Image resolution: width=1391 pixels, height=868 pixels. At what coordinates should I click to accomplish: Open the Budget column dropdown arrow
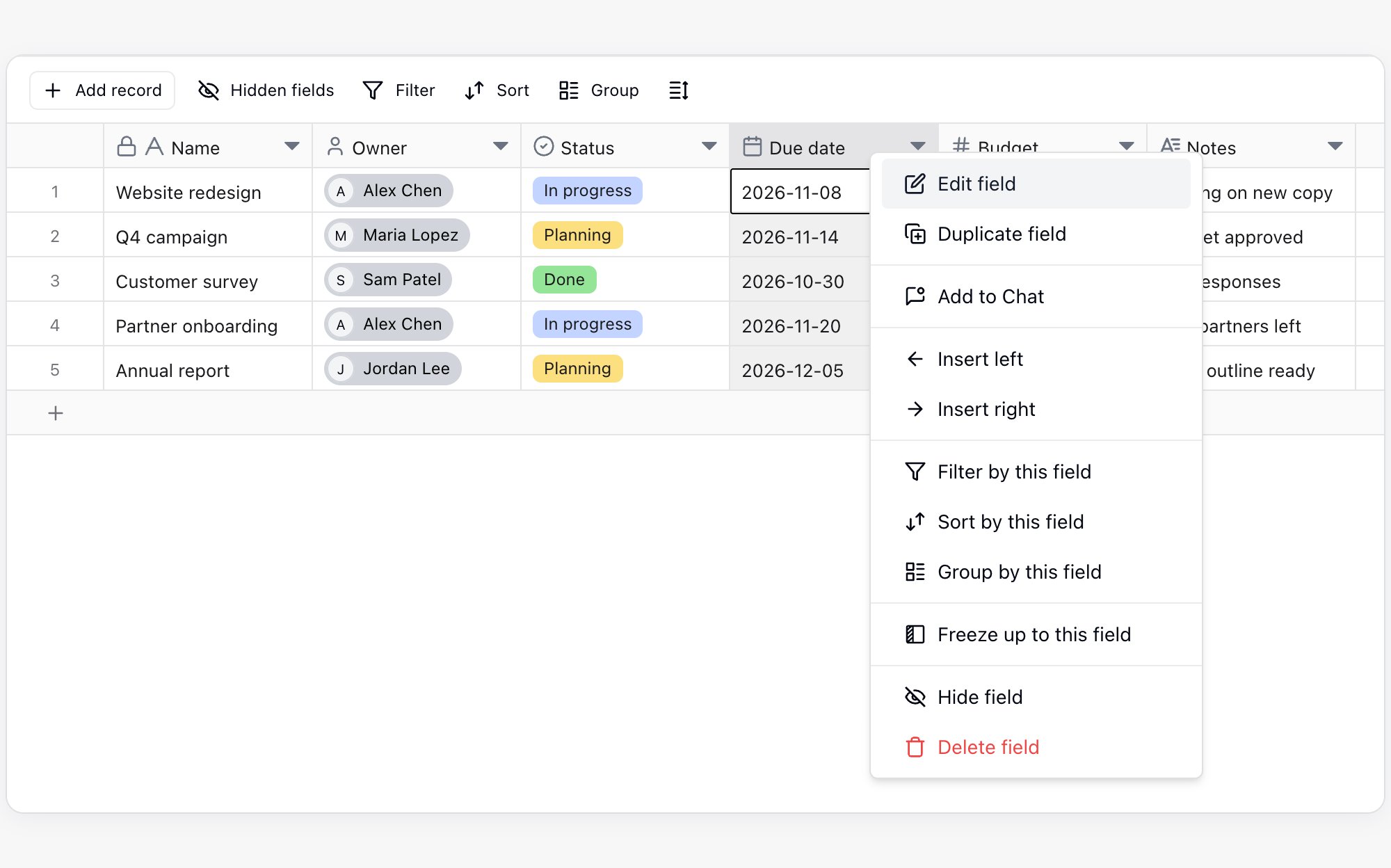1126,145
